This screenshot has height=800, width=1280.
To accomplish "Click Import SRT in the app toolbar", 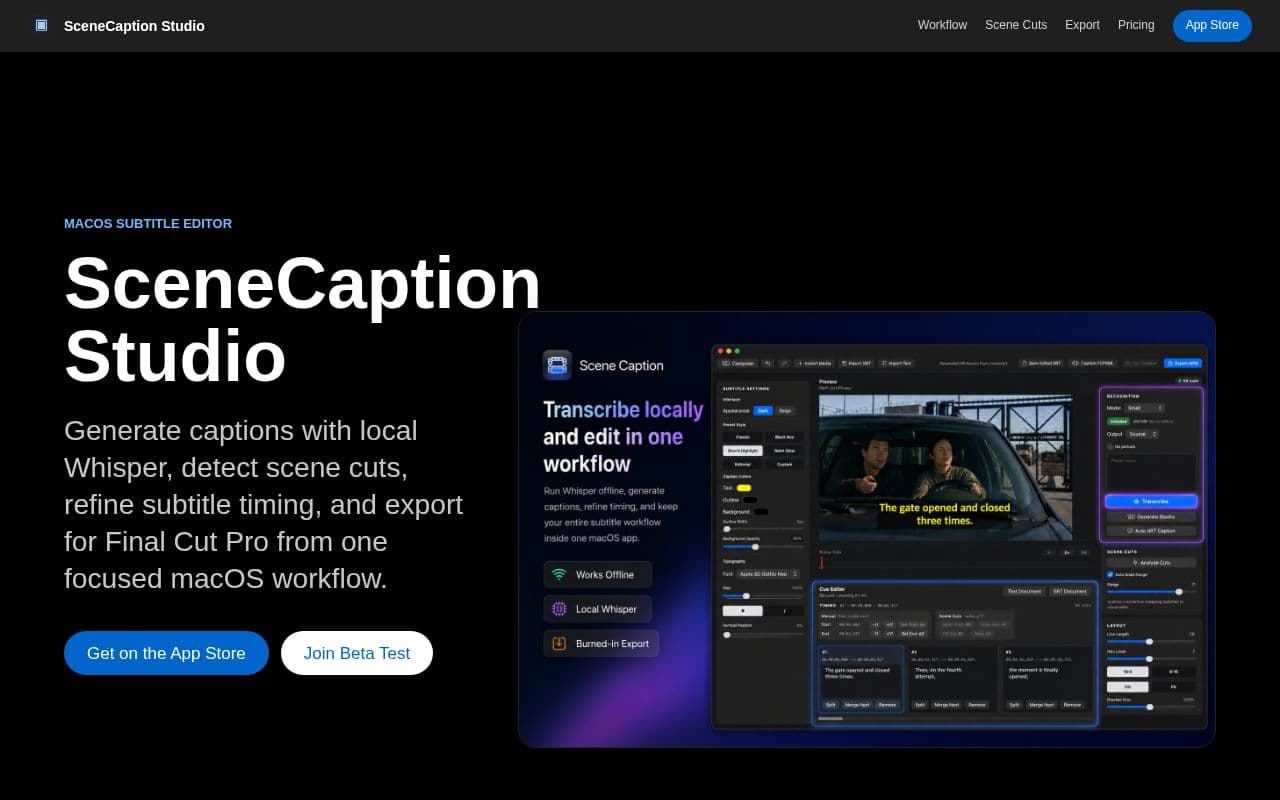I will coord(855,363).
